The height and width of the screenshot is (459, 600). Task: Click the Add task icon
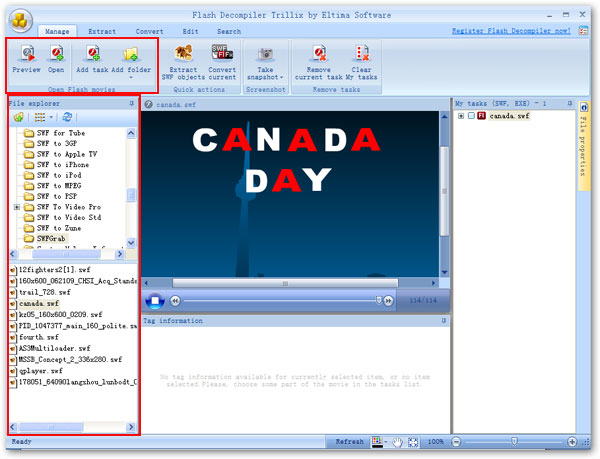[x=92, y=54]
